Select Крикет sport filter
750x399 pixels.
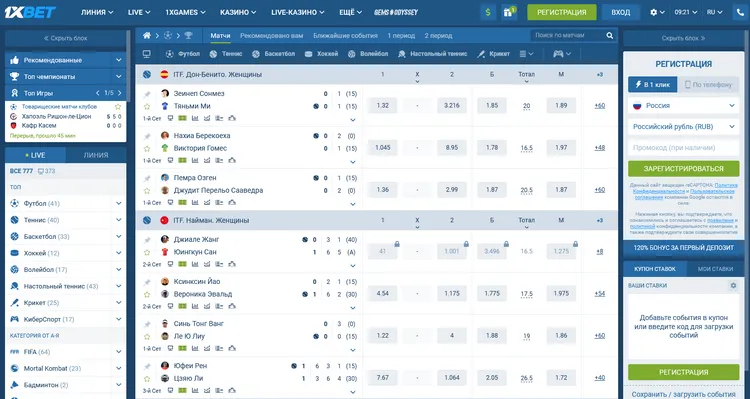pyautogui.click(x=494, y=54)
